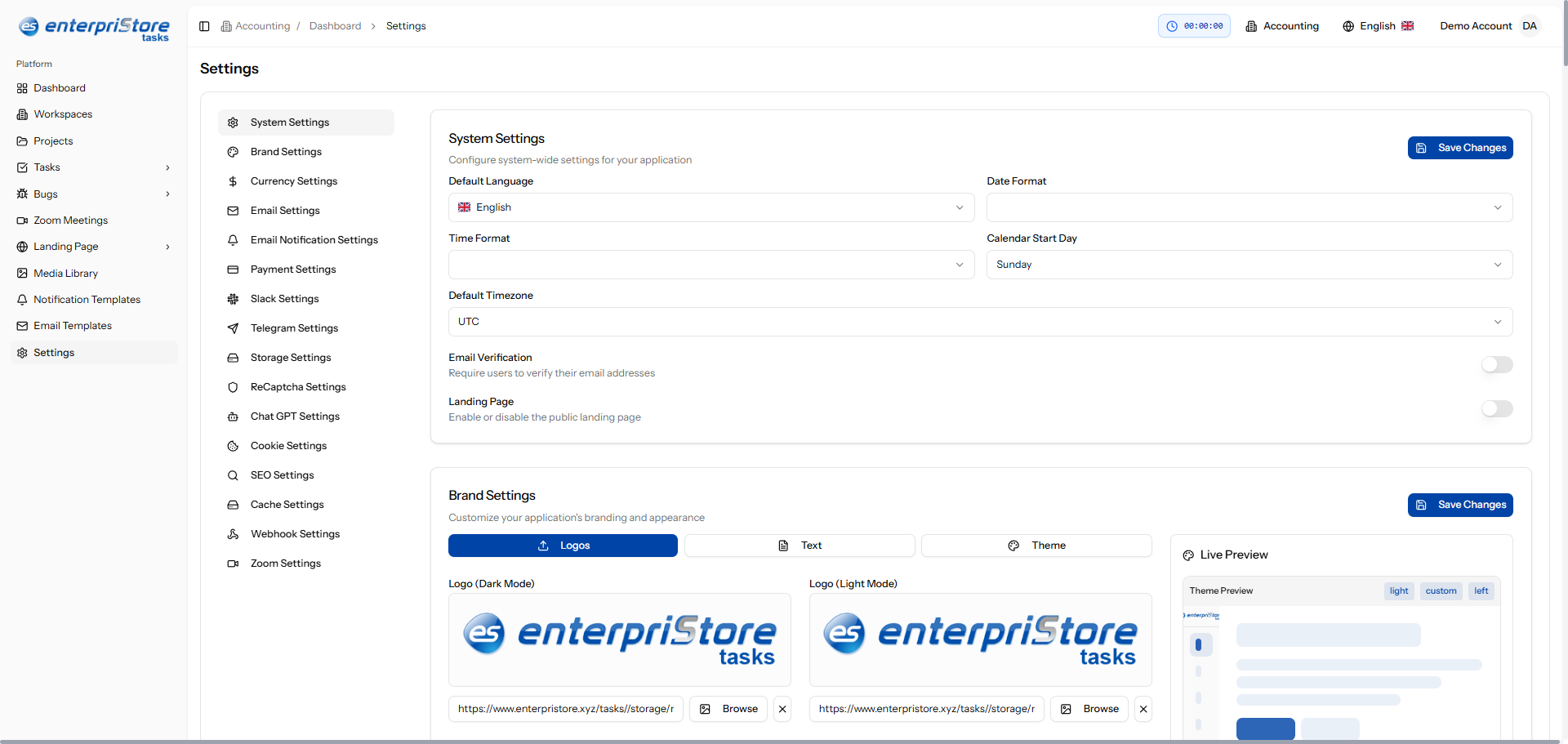Click the Dark Mode logo URL field
1568x744 pixels.
565,709
